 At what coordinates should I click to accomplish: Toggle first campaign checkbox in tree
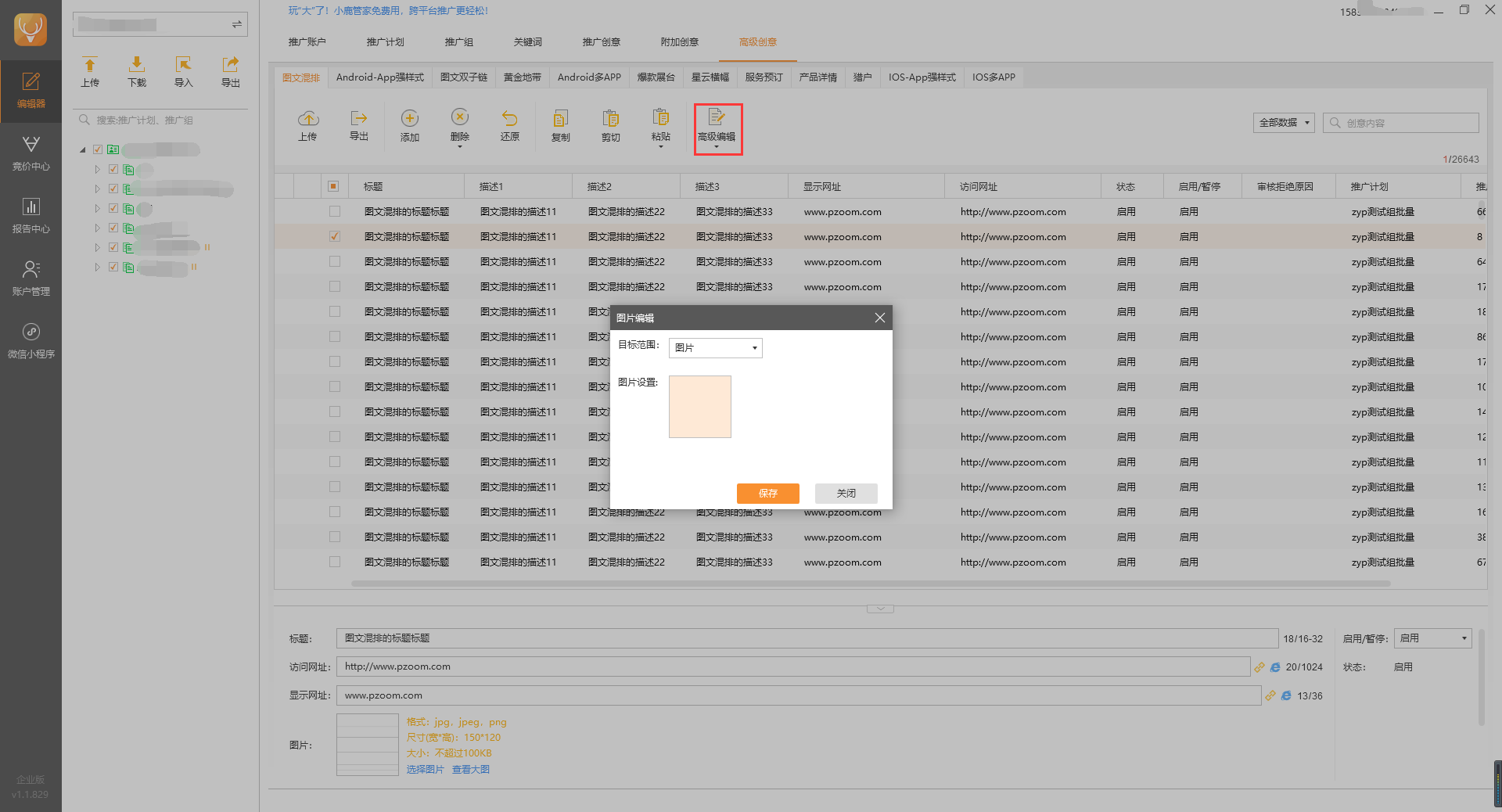point(113,169)
